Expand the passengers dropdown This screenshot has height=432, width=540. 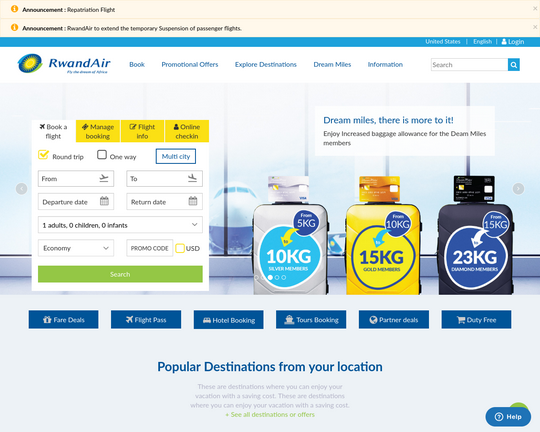click(x=120, y=225)
